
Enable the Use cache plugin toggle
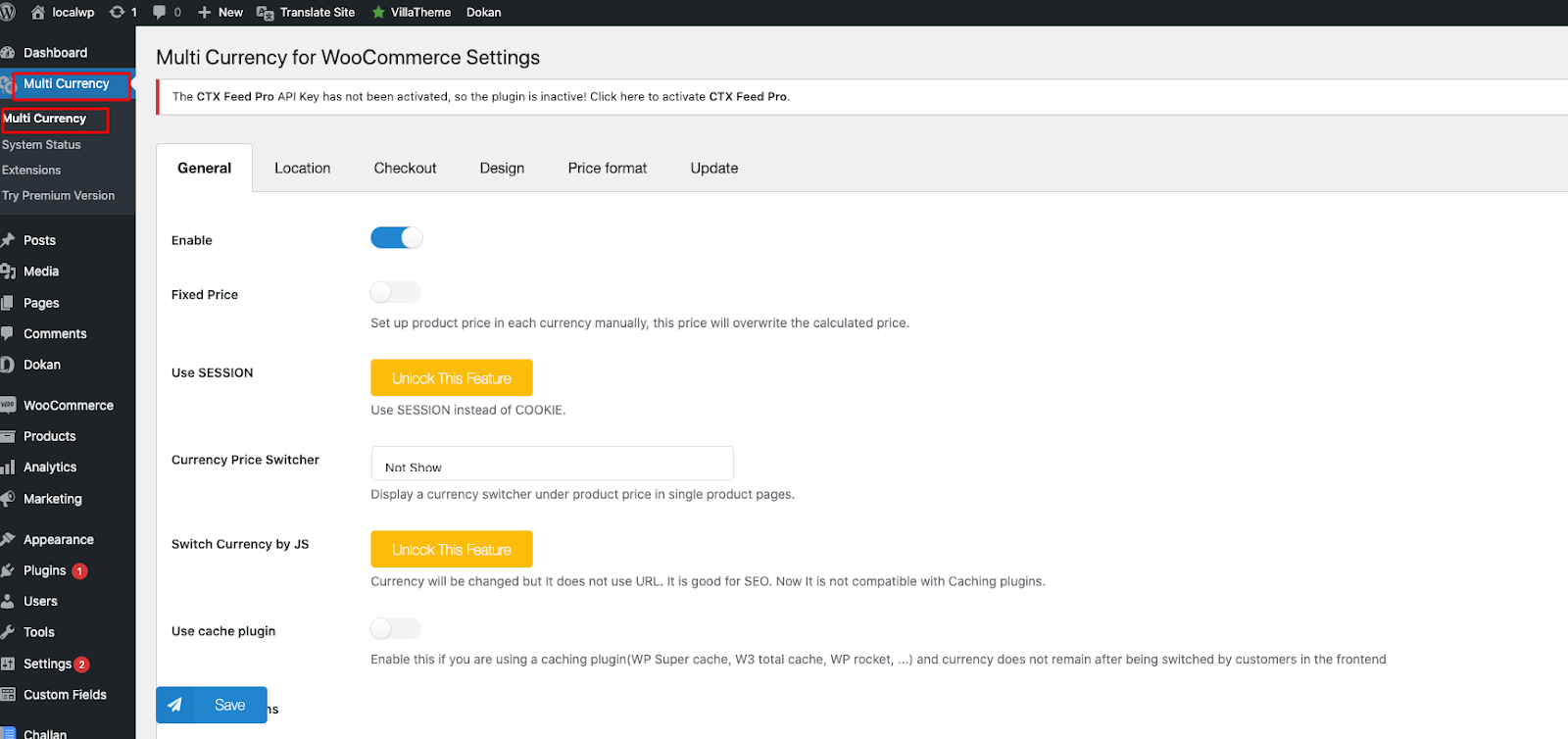396,628
